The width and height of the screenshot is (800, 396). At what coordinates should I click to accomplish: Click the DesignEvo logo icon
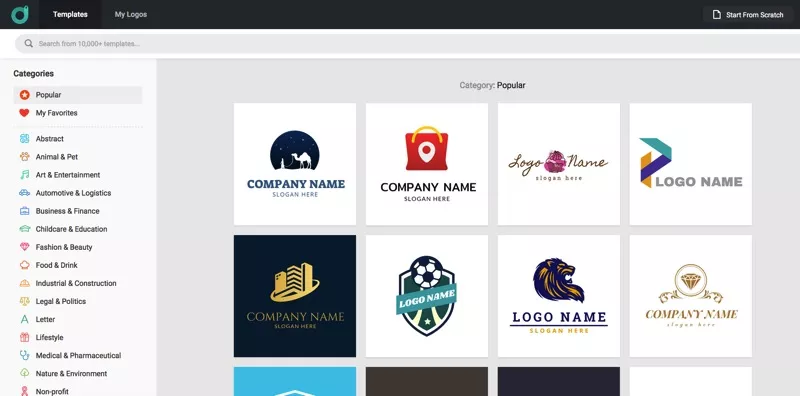[20, 14]
